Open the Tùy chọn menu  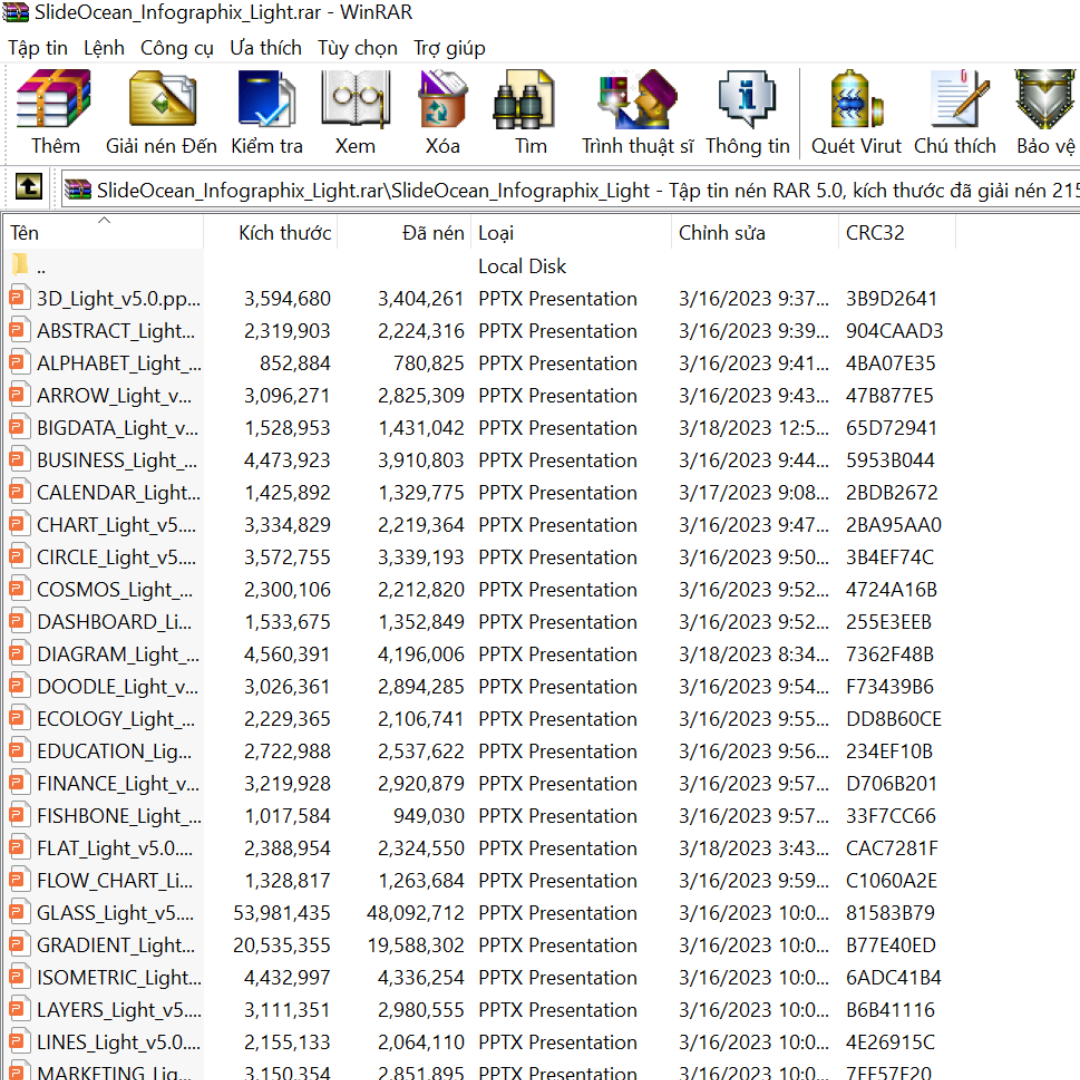(x=357, y=48)
